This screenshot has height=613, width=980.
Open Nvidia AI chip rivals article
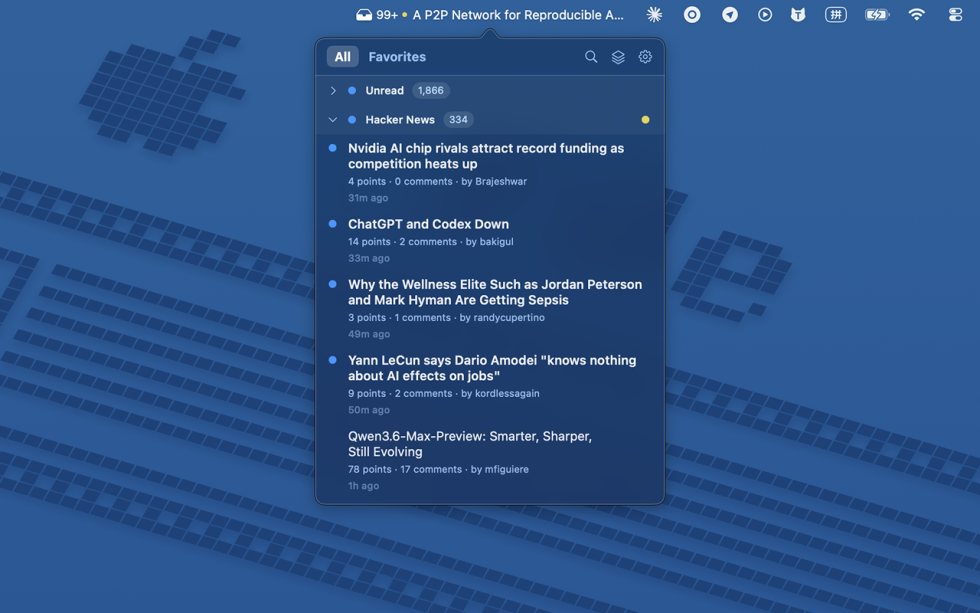point(486,156)
